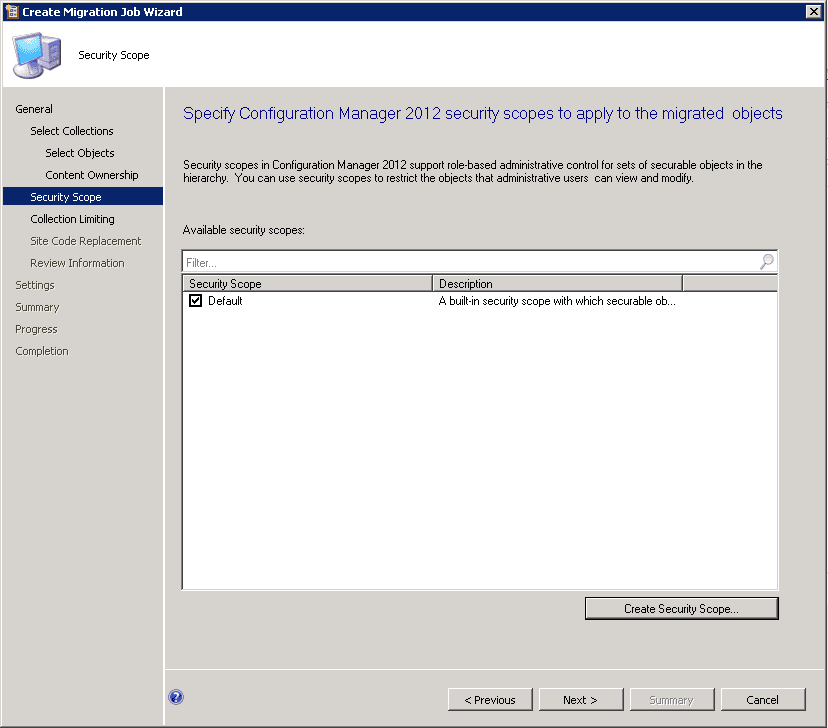
Task: Go back with the Previous button
Action: 490,699
